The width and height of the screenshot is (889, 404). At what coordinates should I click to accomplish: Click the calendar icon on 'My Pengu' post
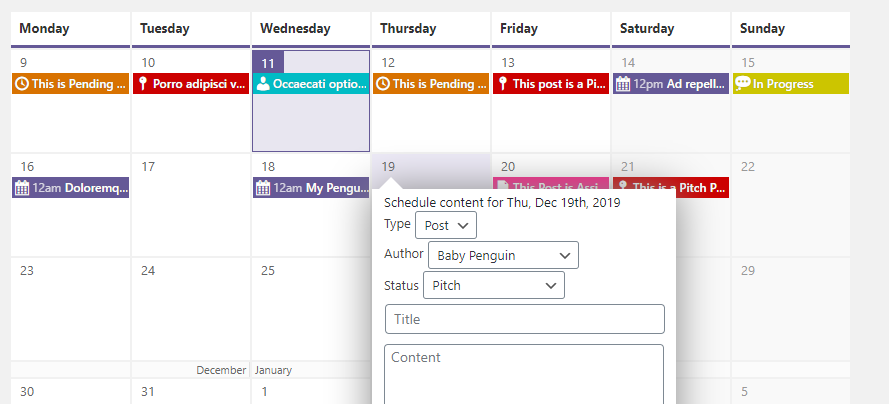263,187
